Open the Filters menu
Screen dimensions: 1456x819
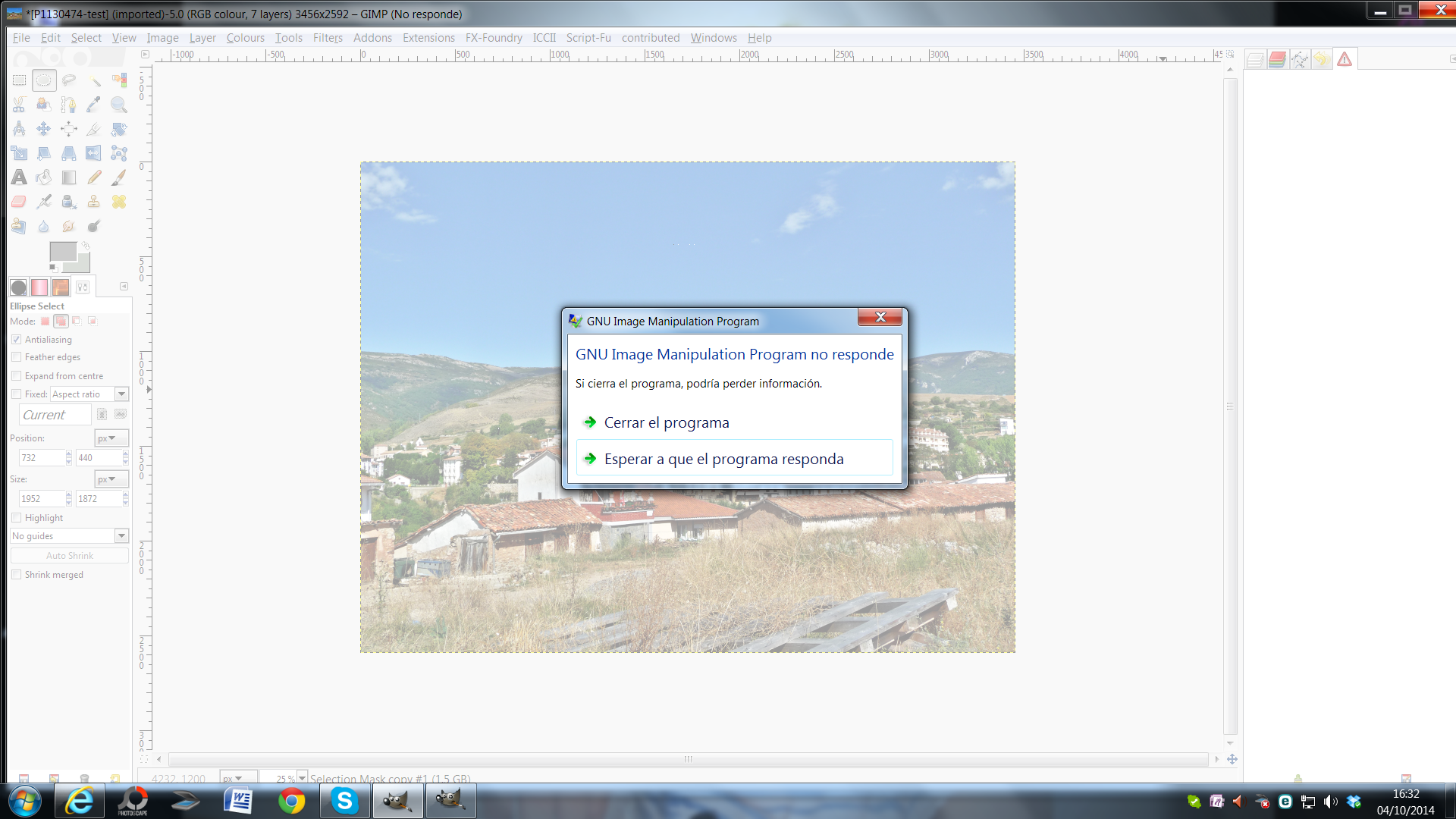pyautogui.click(x=328, y=38)
